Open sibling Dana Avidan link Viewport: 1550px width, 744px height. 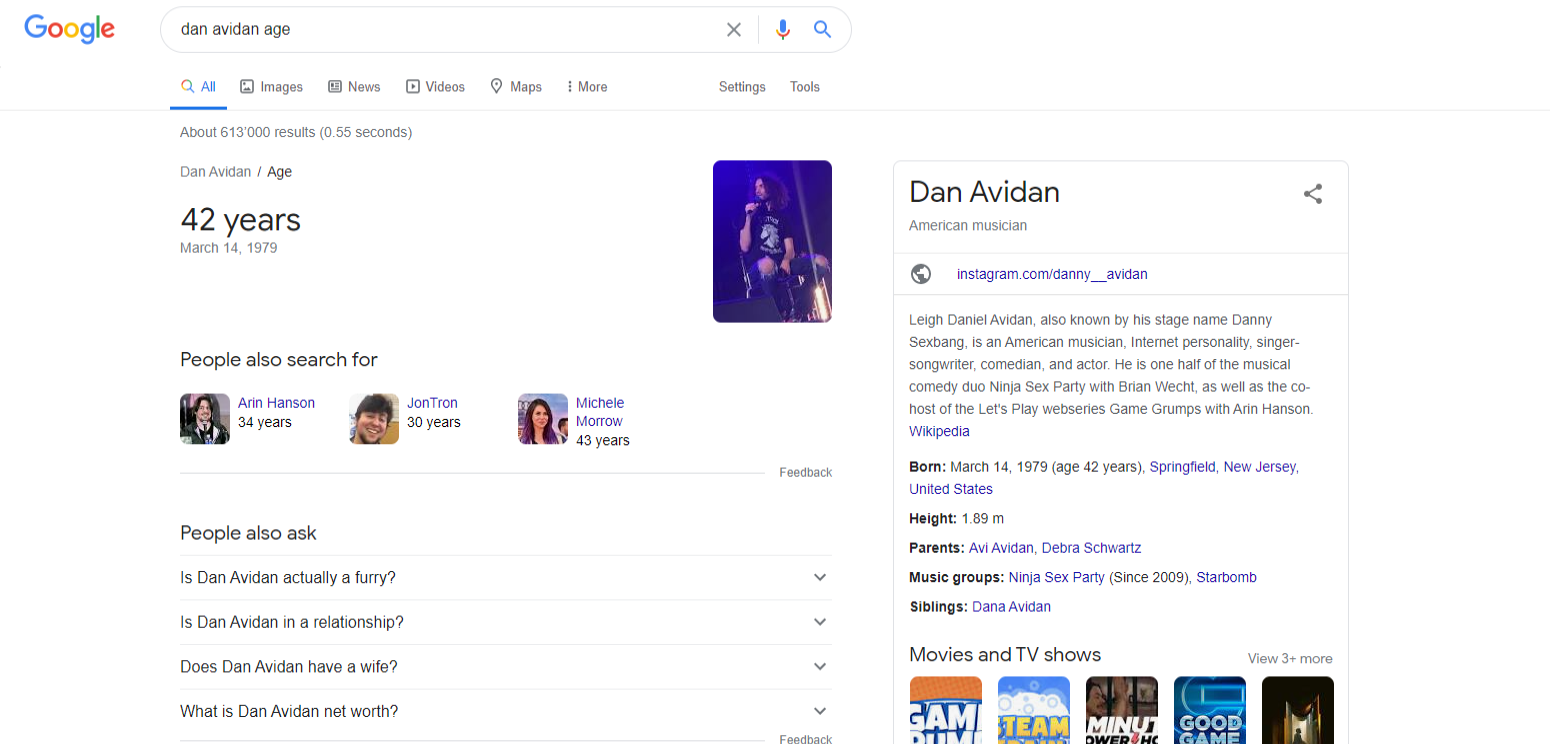coord(1011,606)
